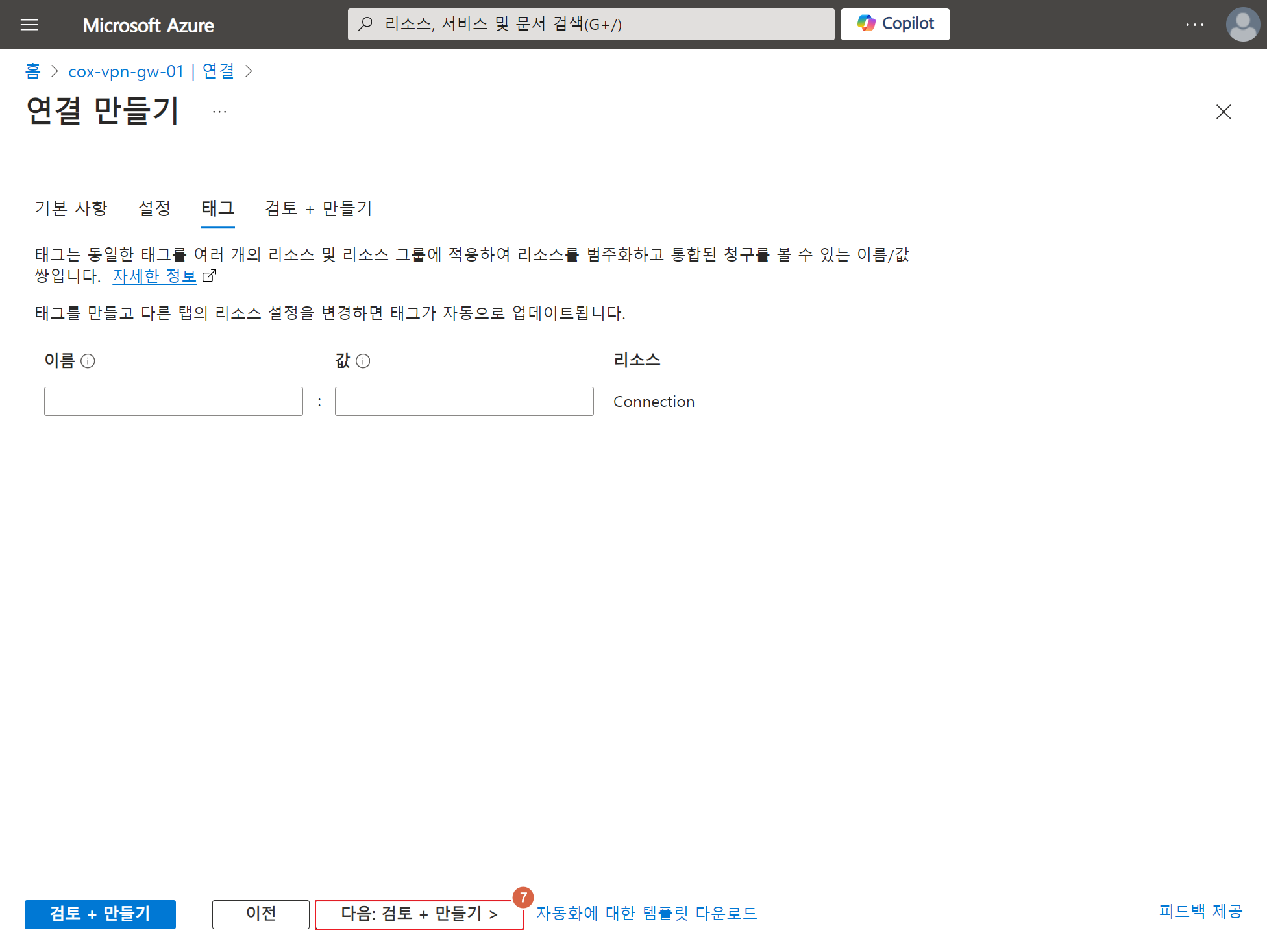
Task: Open the 검토 + 만들기 tab
Action: click(318, 208)
